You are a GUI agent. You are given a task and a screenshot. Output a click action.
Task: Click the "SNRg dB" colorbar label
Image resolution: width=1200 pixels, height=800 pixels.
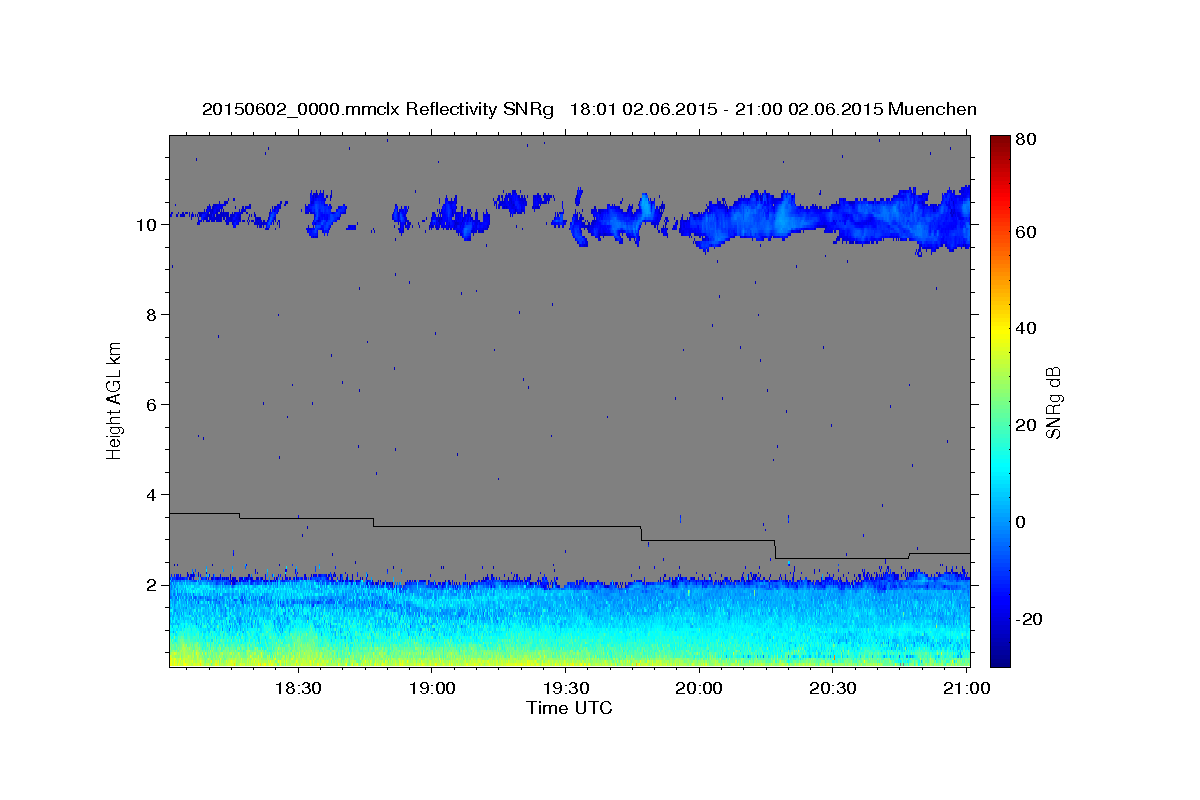click(x=1053, y=402)
